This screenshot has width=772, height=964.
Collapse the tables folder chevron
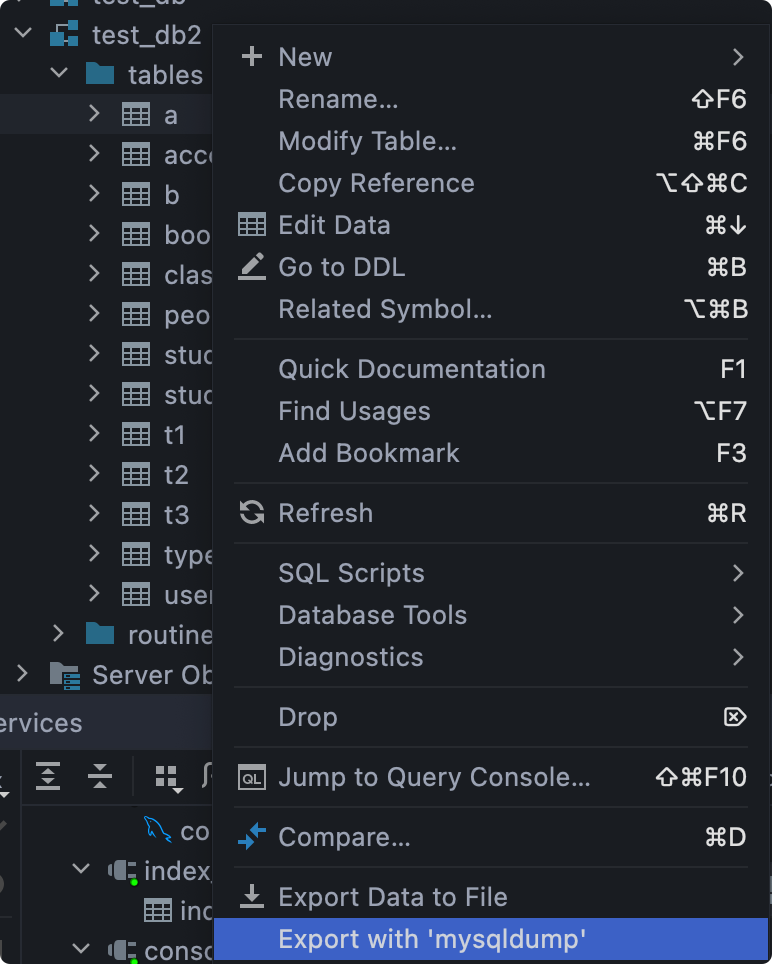tap(58, 74)
